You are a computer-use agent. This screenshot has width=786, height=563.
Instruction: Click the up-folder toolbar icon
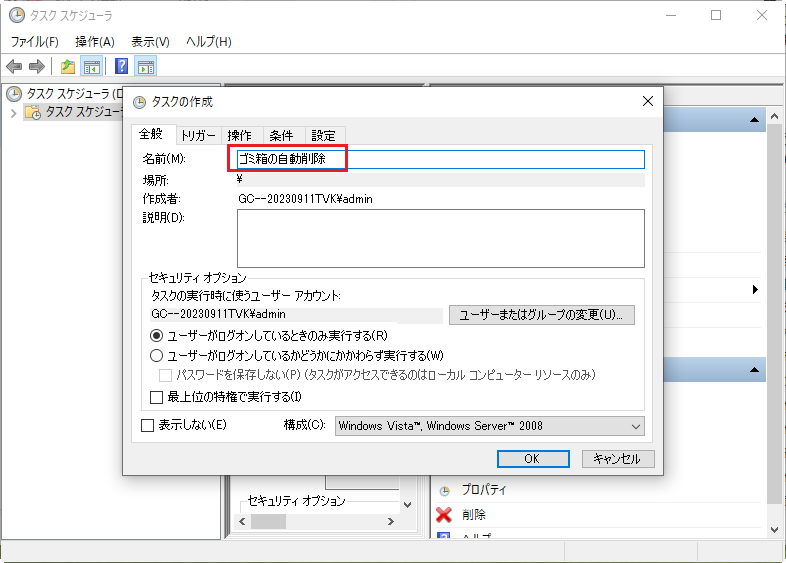[68, 66]
